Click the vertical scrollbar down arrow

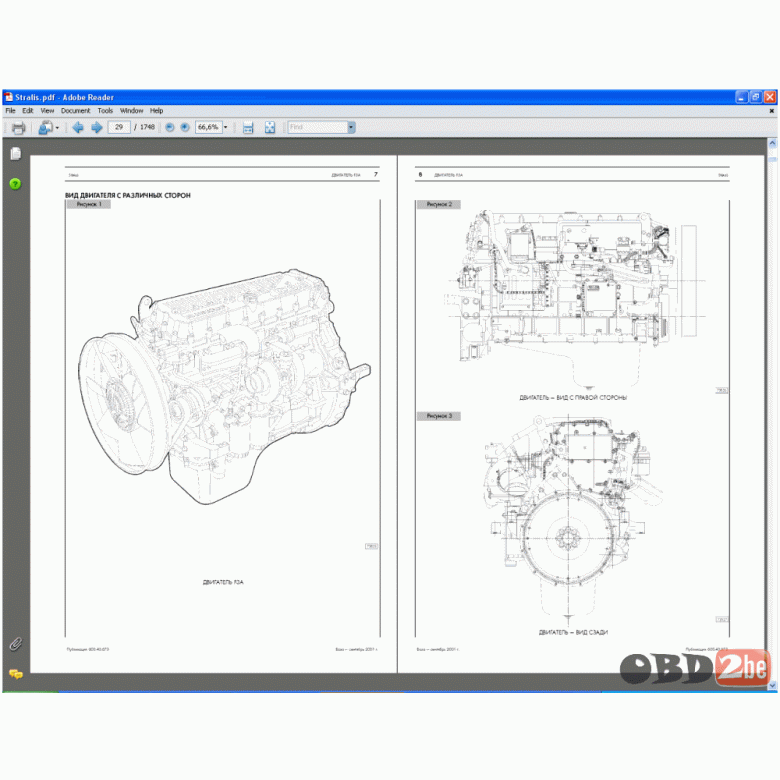click(772, 685)
